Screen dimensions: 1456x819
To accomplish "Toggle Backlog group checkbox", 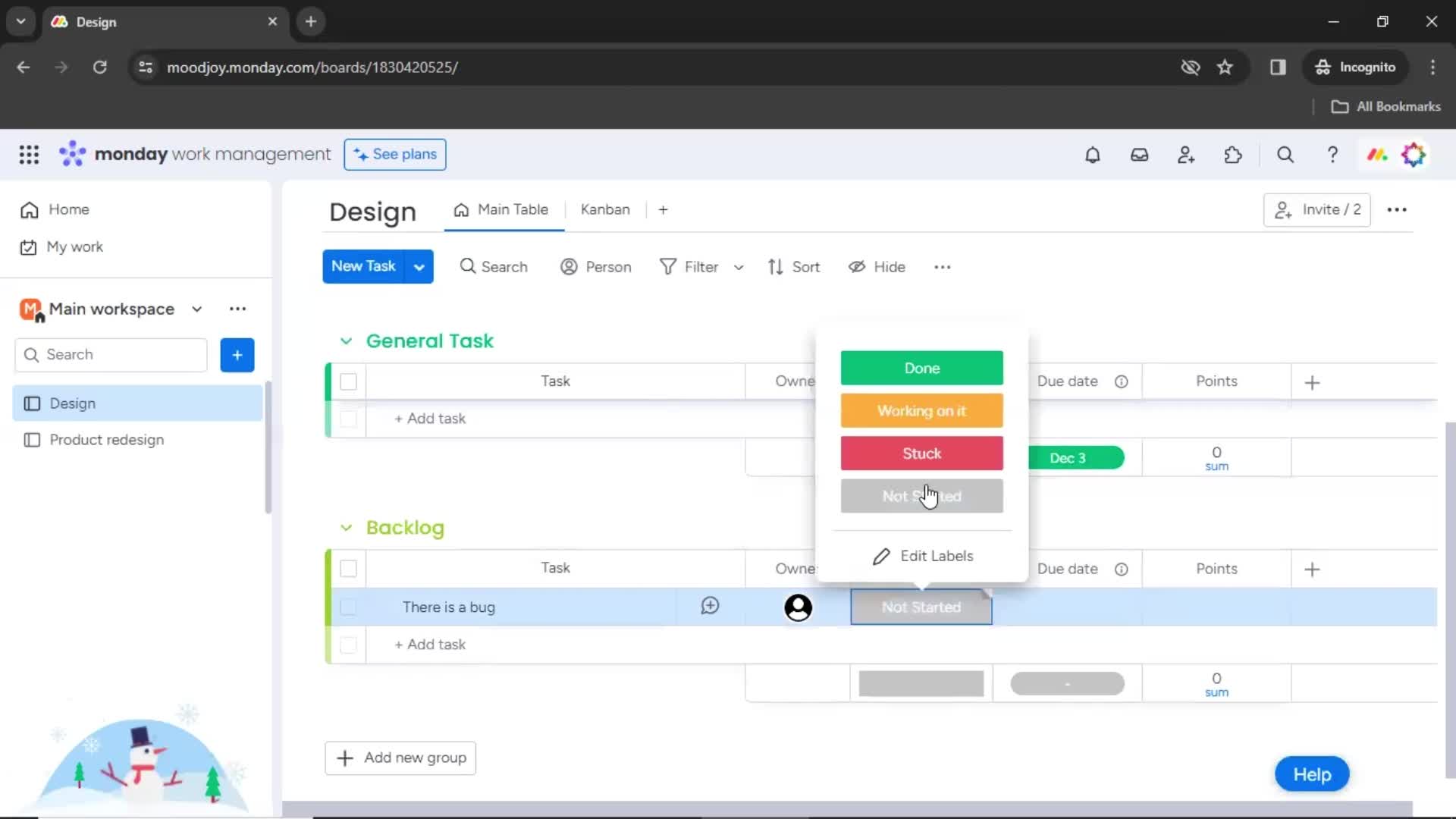I will click(x=348, y=568).
